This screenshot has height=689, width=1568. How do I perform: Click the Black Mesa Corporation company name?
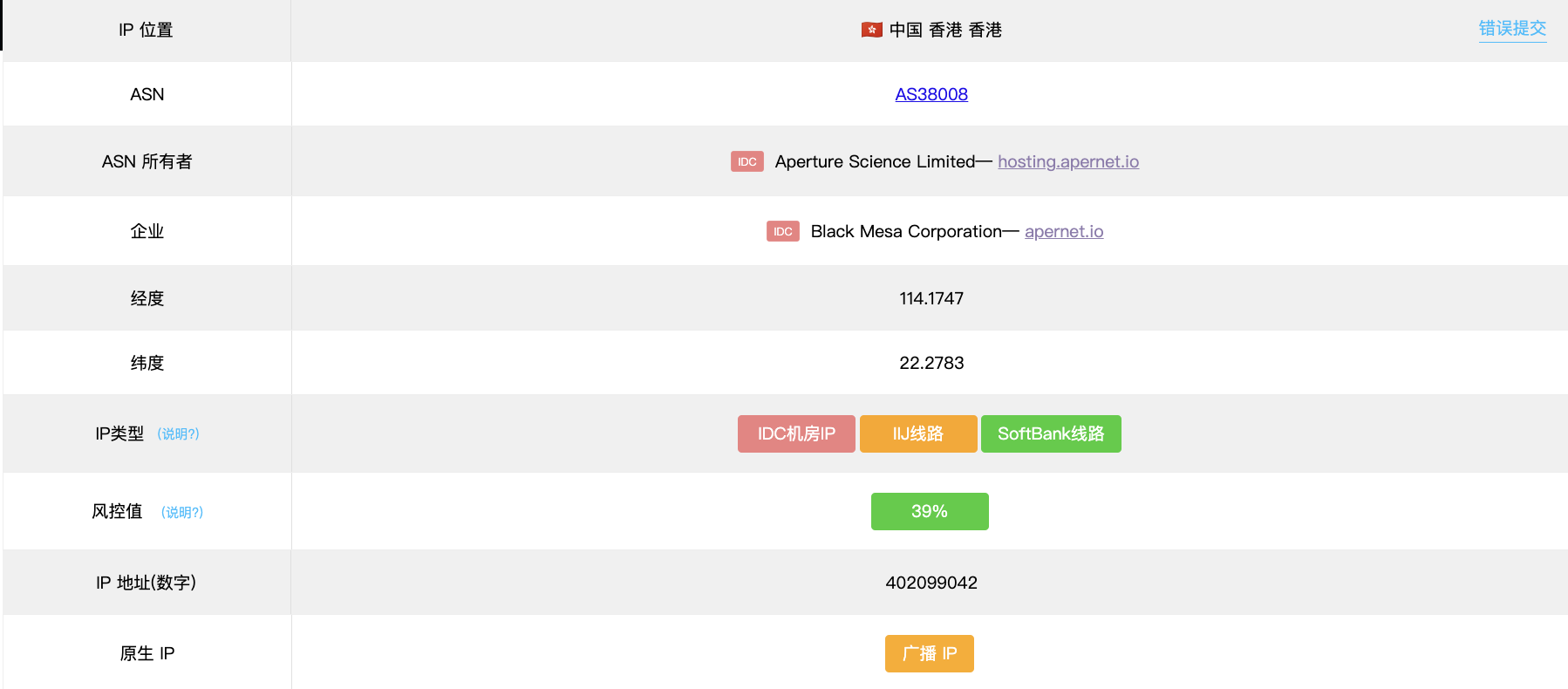click(905, 232)
